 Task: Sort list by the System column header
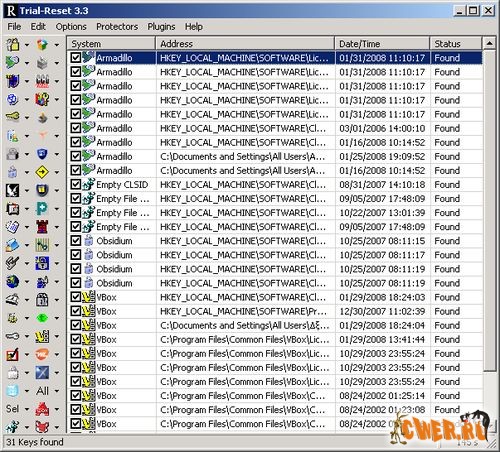(111, 44)
